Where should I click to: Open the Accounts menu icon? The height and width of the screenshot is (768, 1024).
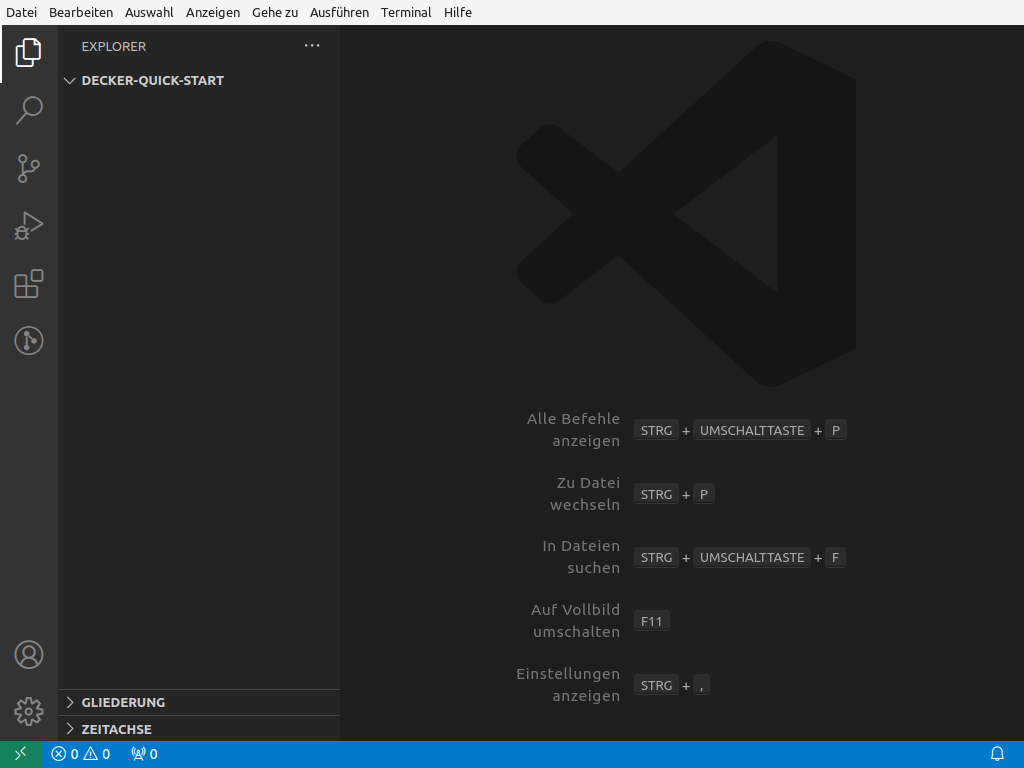[29, 654]
